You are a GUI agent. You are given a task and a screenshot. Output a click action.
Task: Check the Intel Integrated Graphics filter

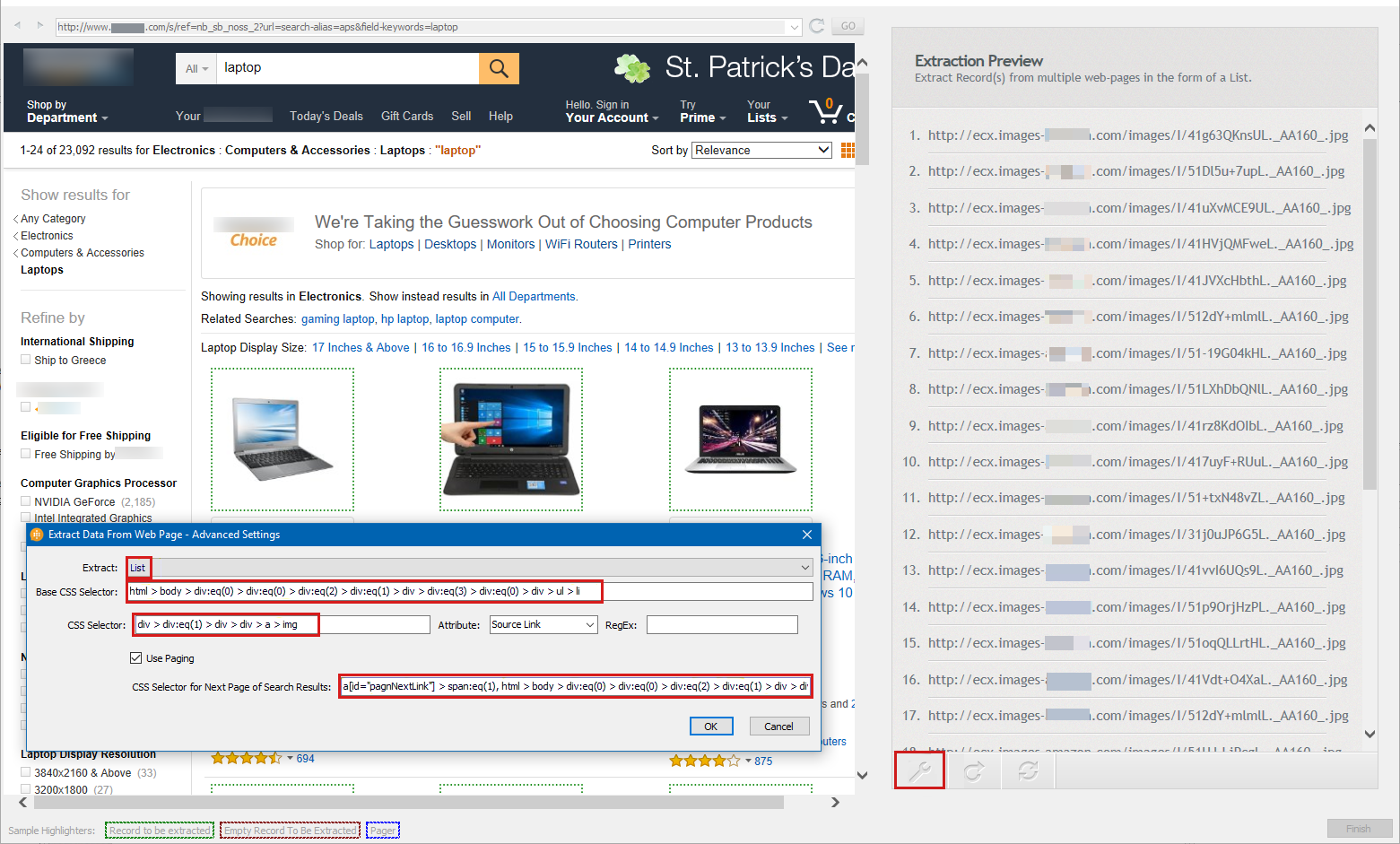[26, 518]
